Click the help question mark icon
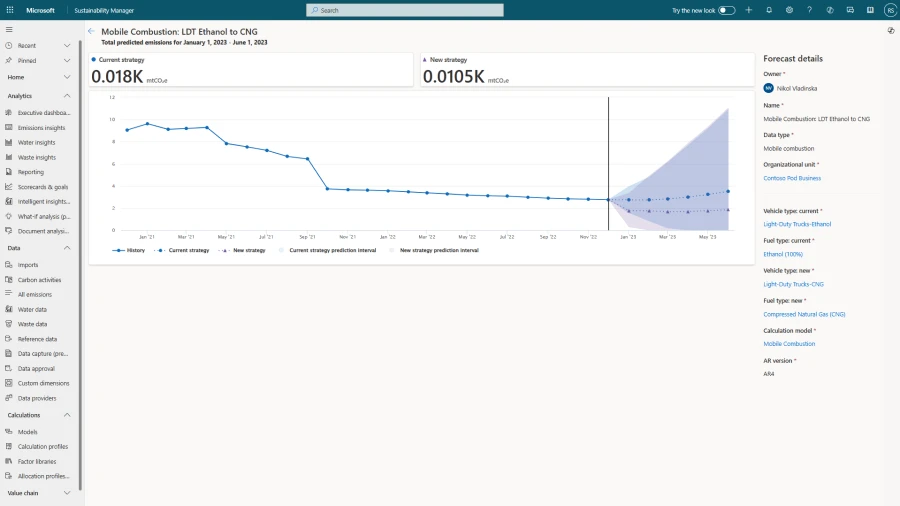The height and width of the screenshot is (506, 900). [809, 10]
